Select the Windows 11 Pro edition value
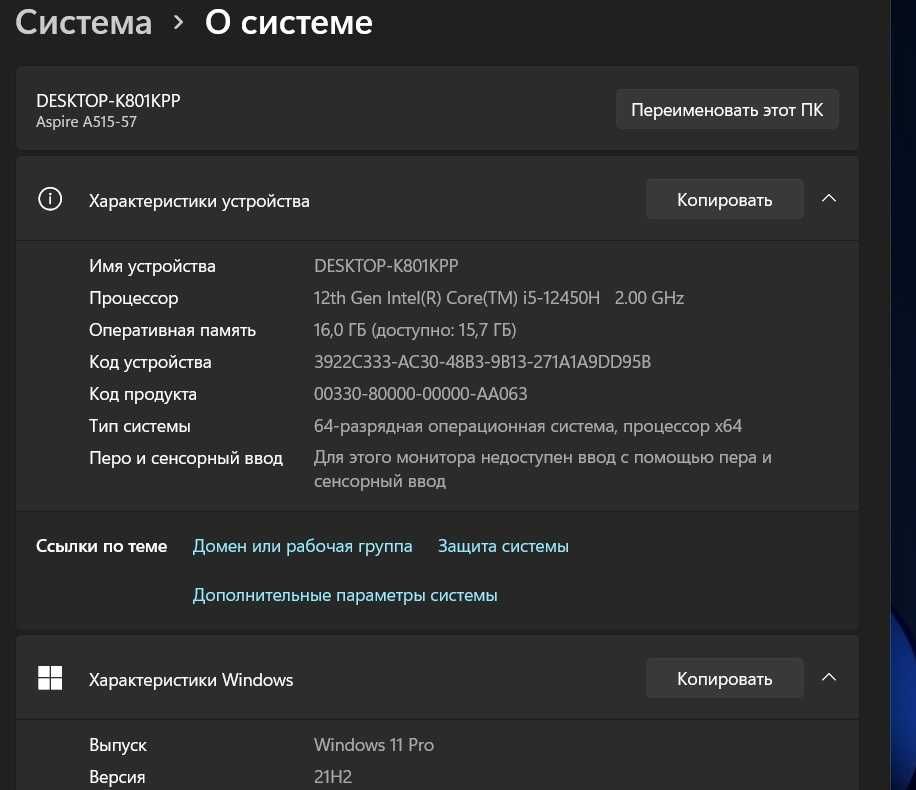The height and width of the screenshot is (790, 916). 374,745
